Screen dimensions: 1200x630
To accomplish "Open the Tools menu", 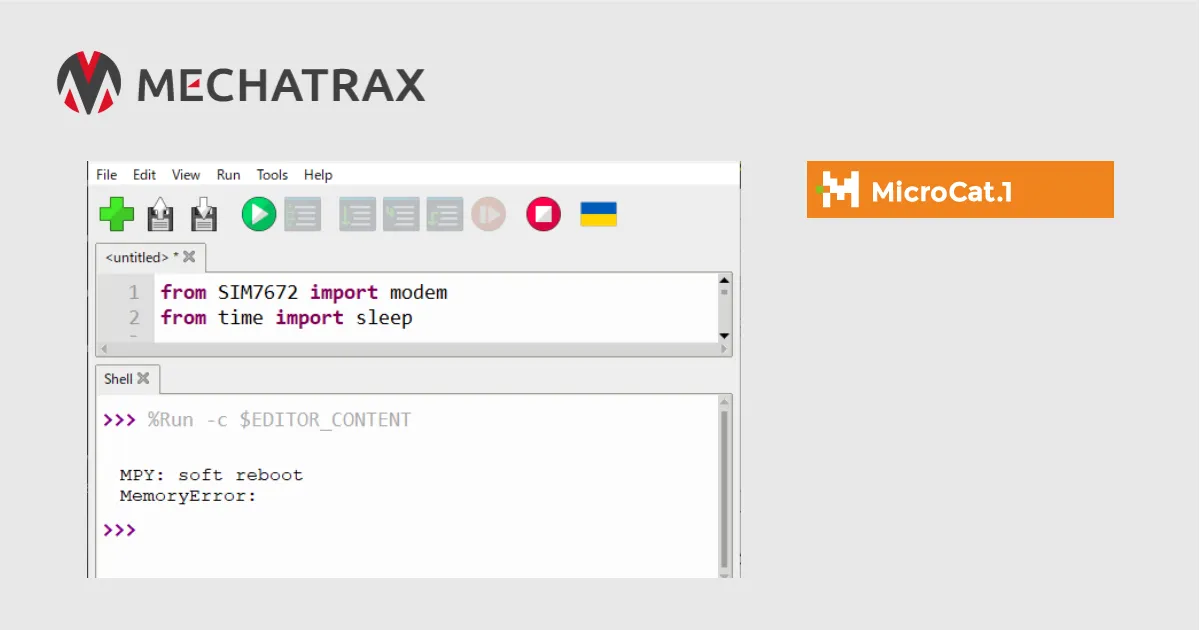I will pyautogui.click(x=272, y=174).
